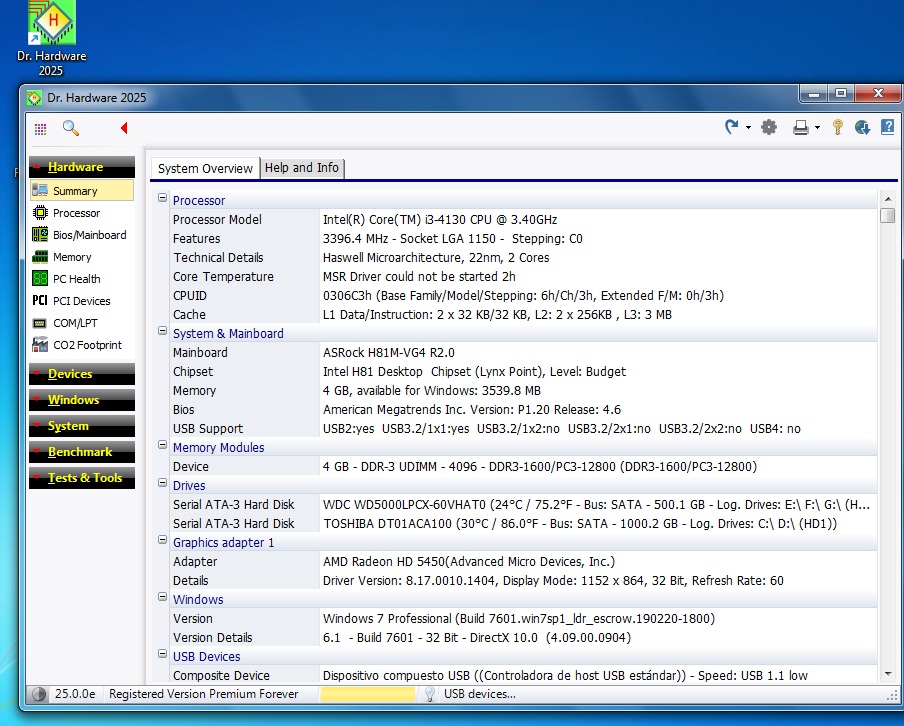
Task: Click scrollbar down arrow in overview
Action: pyautogui.click(x=888, y=674)
